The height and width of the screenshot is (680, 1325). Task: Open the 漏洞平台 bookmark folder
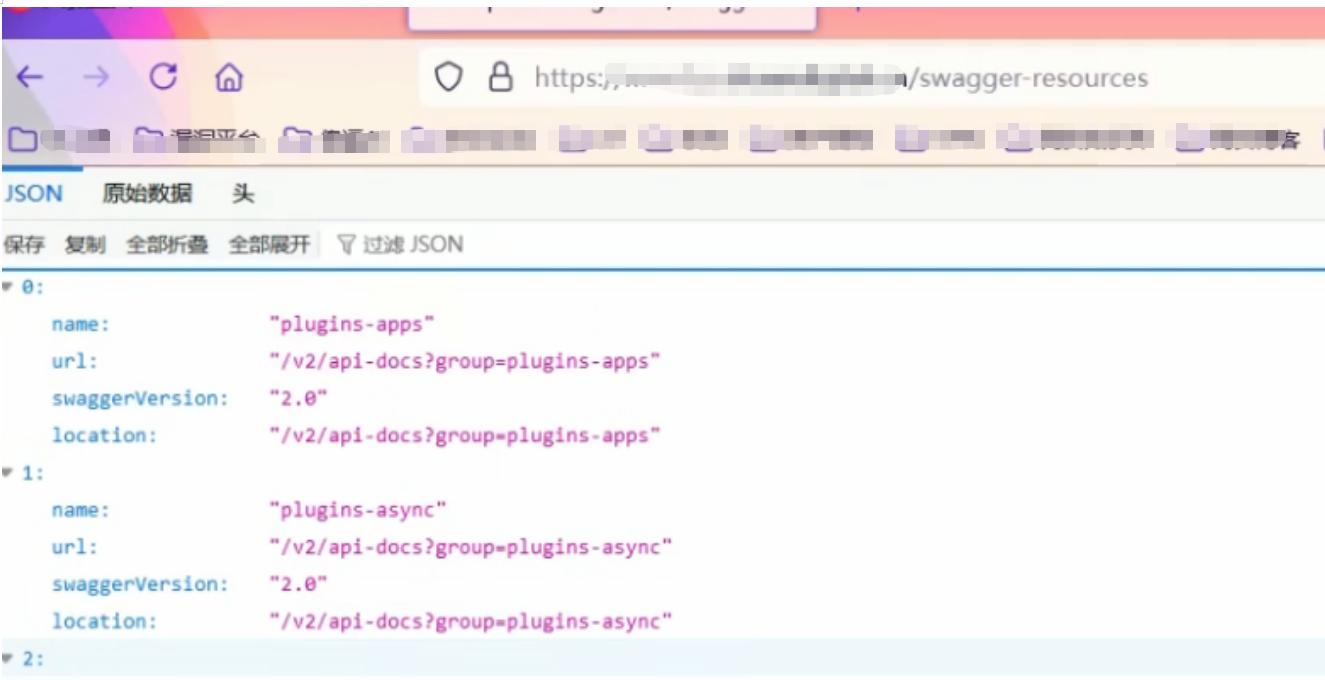(x=198, y=141)
